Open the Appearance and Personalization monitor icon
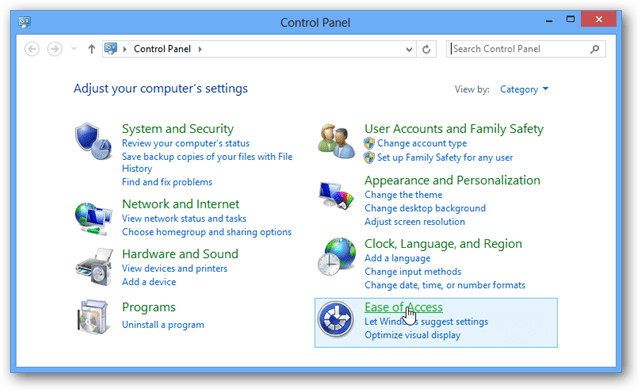The height and width of the screenshot is (391, 640). coord(336,196)
